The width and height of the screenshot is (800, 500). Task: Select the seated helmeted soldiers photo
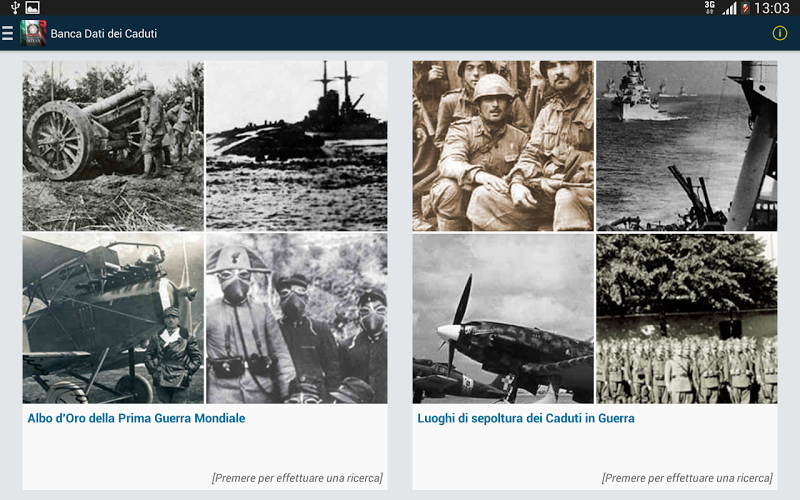(503, 146)
